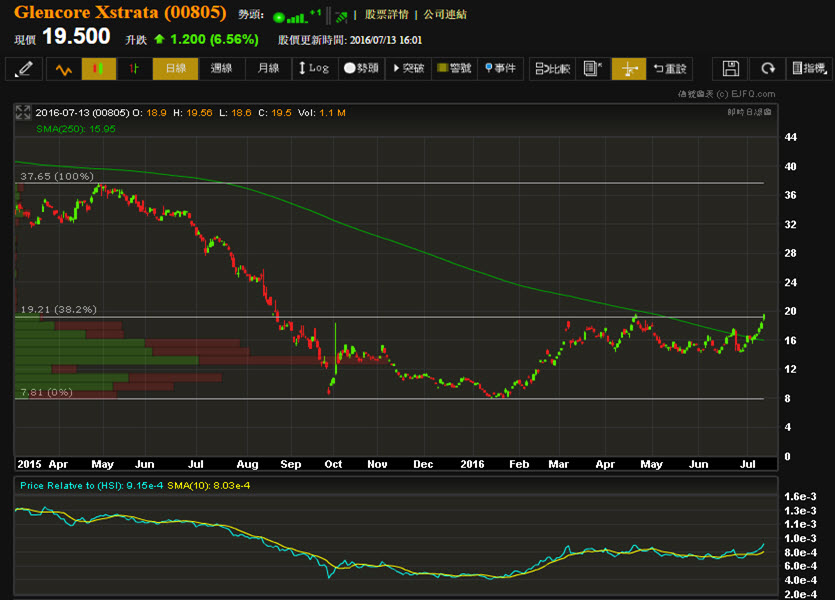Toggle the 警號 alert markers
The height and width of the screenshot is (600, 835).
(454, 69)
